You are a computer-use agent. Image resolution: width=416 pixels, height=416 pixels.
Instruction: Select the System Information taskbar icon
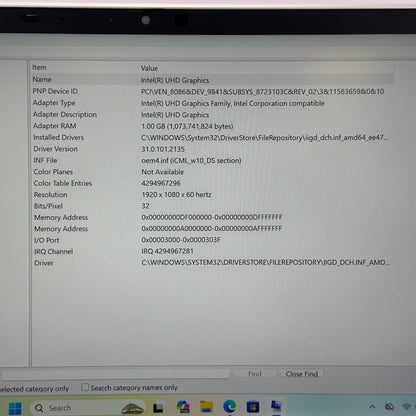coord(276,406)
